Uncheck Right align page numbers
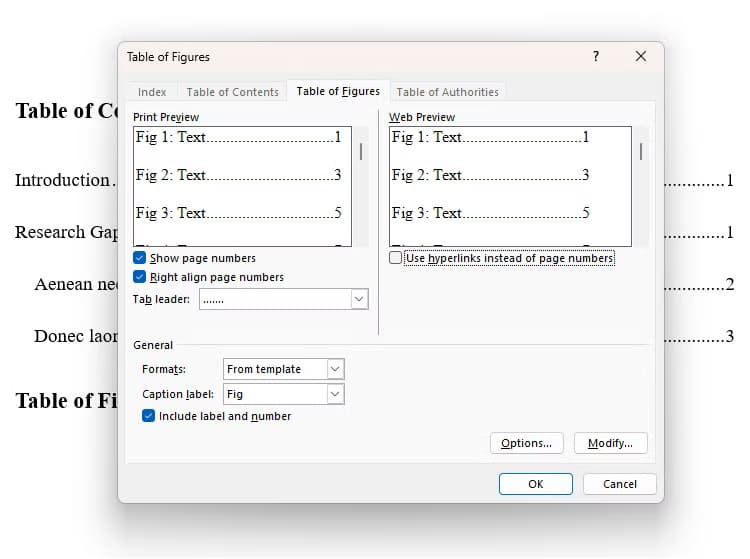The height and width of the screenshot is (559, 750). (140, 277)
